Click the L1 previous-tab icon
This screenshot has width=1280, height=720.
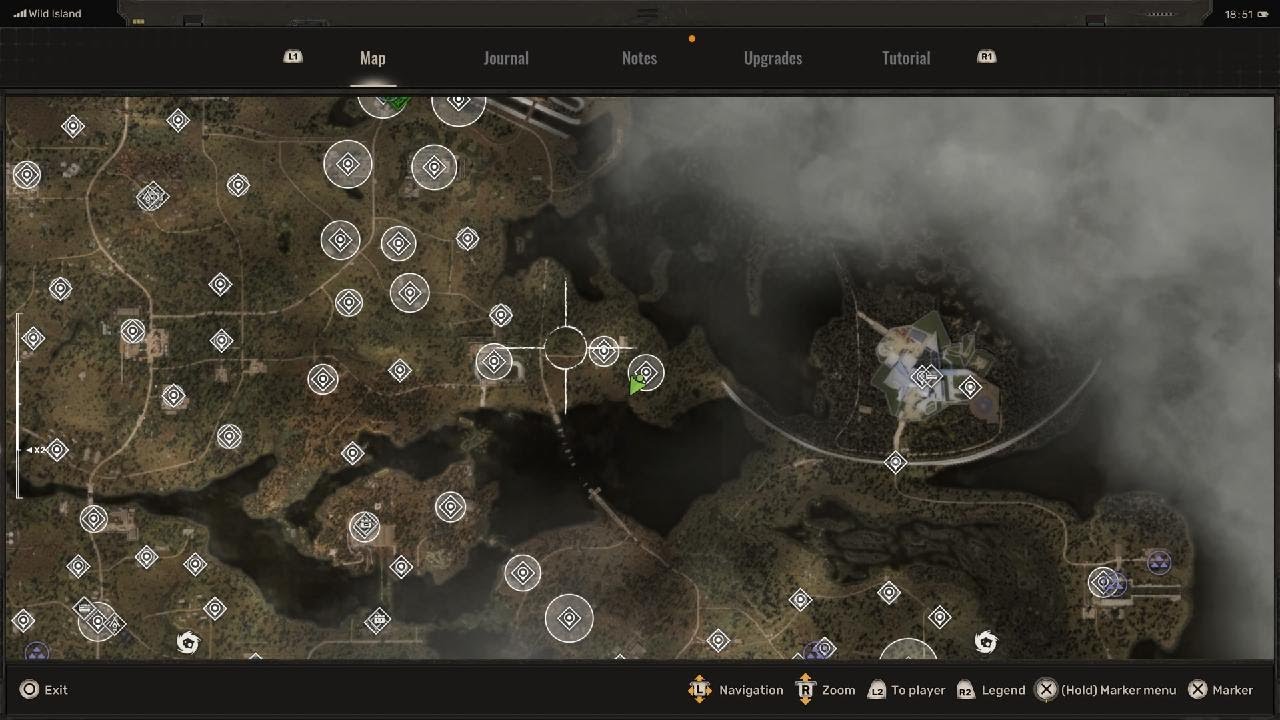[293, 57]
